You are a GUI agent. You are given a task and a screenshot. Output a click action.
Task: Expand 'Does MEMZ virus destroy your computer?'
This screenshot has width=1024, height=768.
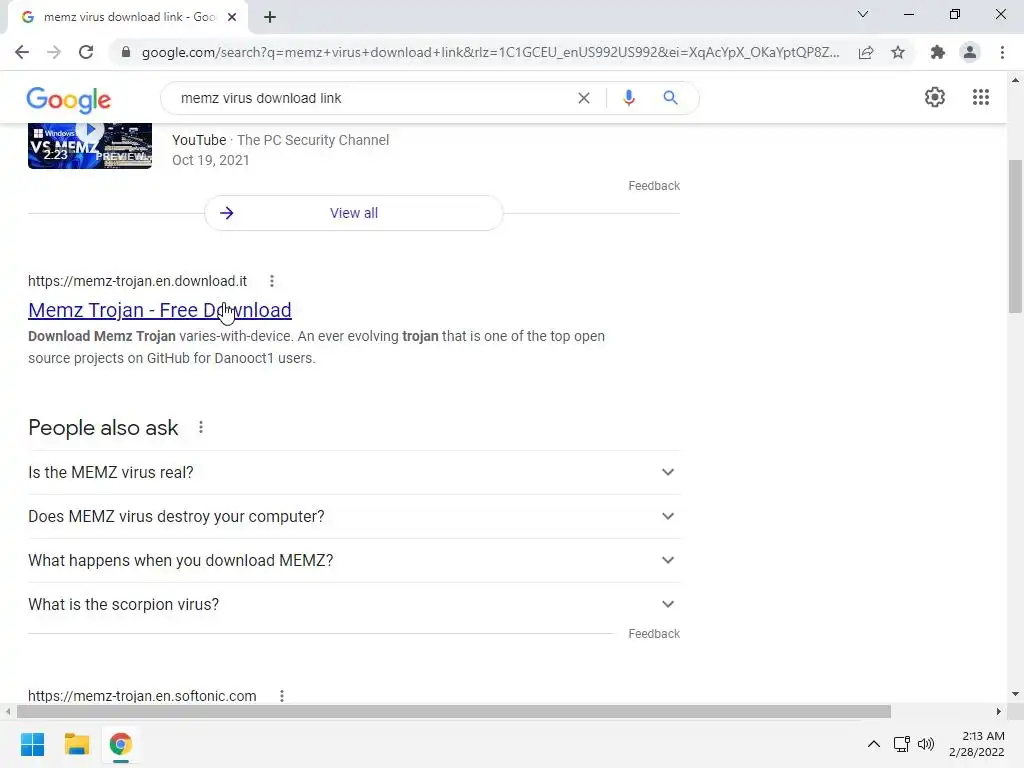tap(354, 517)
